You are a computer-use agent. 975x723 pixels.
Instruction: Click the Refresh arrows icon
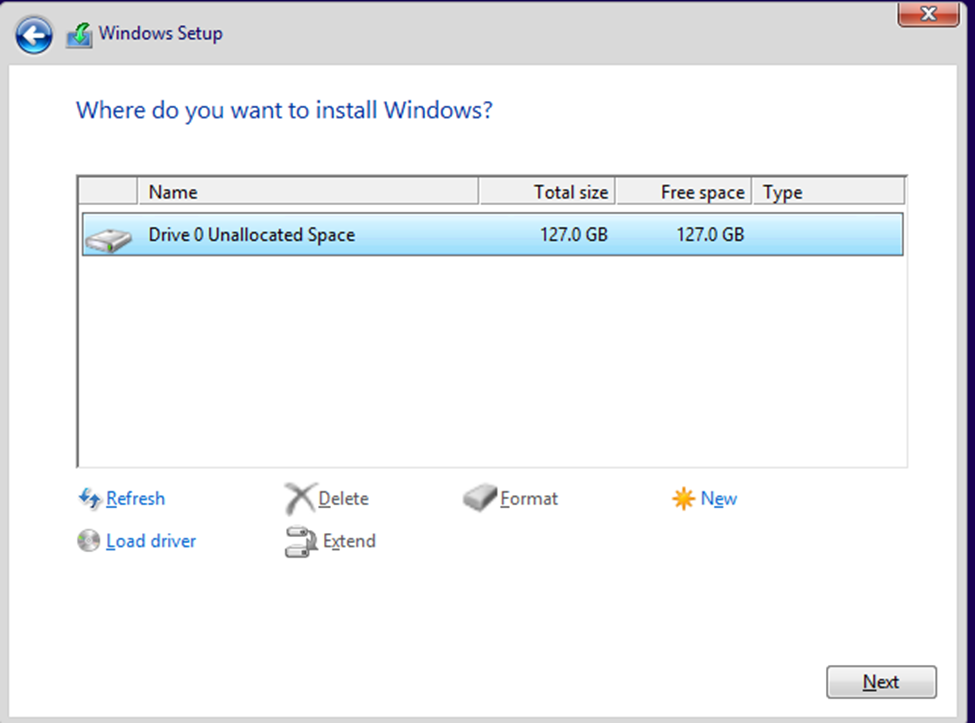89,499
